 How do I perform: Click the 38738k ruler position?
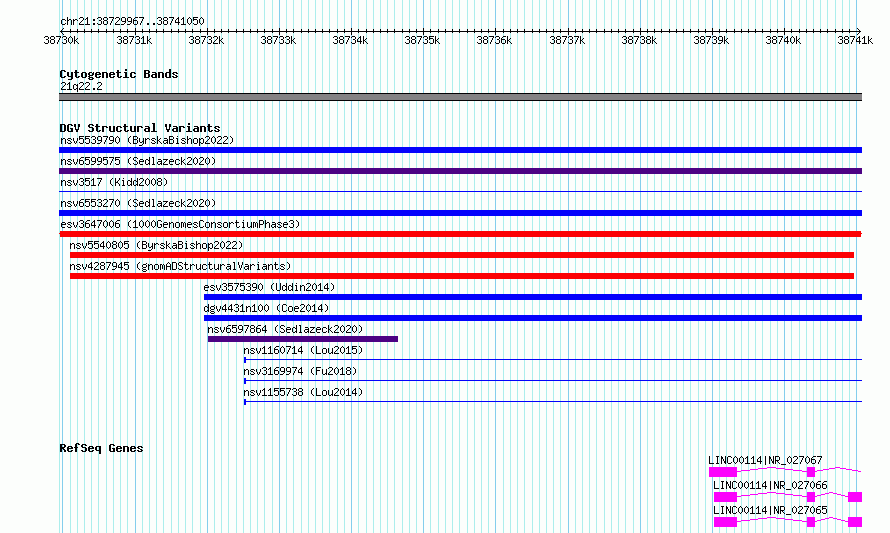[639, 40]
